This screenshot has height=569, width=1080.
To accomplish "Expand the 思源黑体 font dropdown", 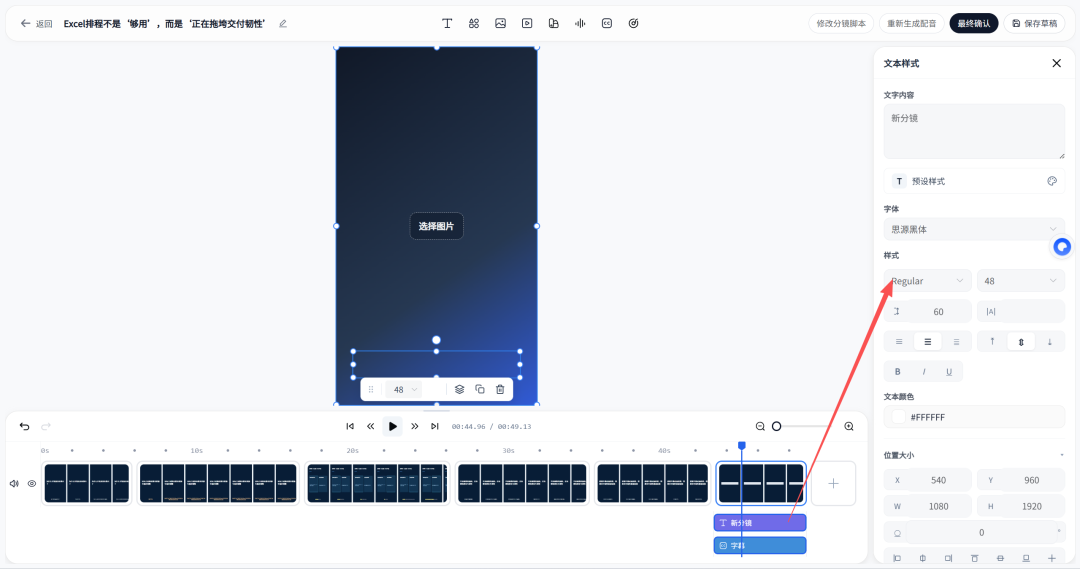I will click(974, 229).
